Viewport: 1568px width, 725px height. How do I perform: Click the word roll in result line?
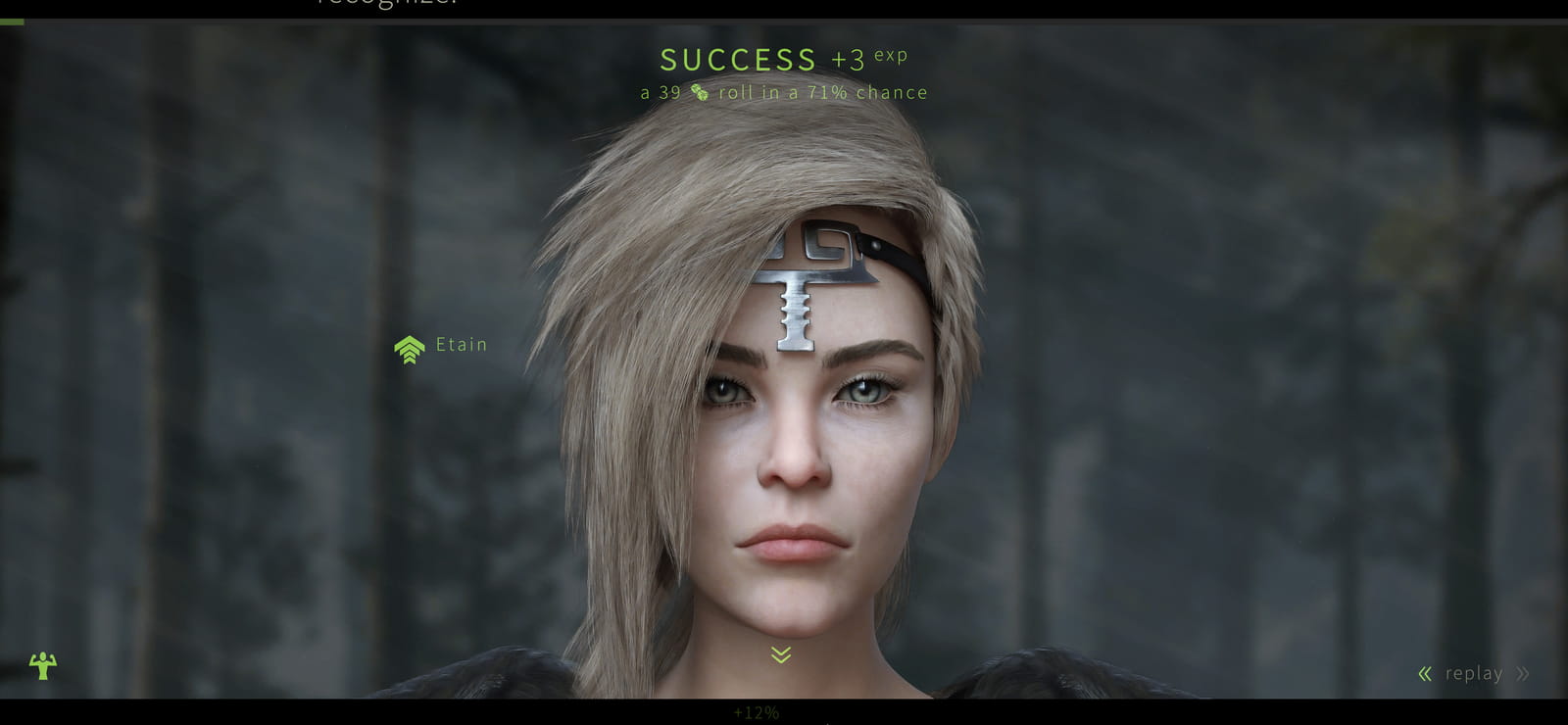coord(736,92)
